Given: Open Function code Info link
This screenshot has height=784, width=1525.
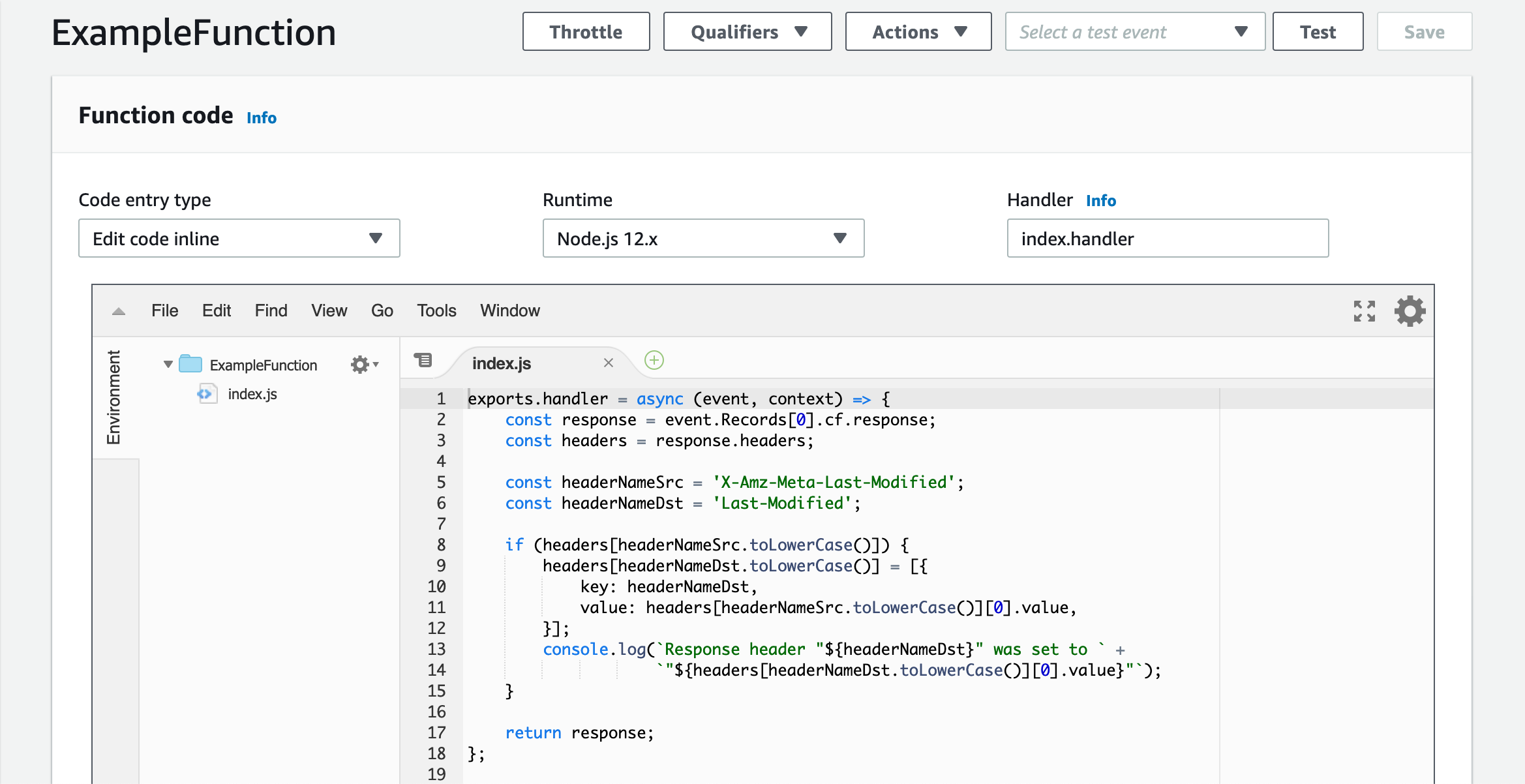Looking at the screenshot, I should [262, 118].
